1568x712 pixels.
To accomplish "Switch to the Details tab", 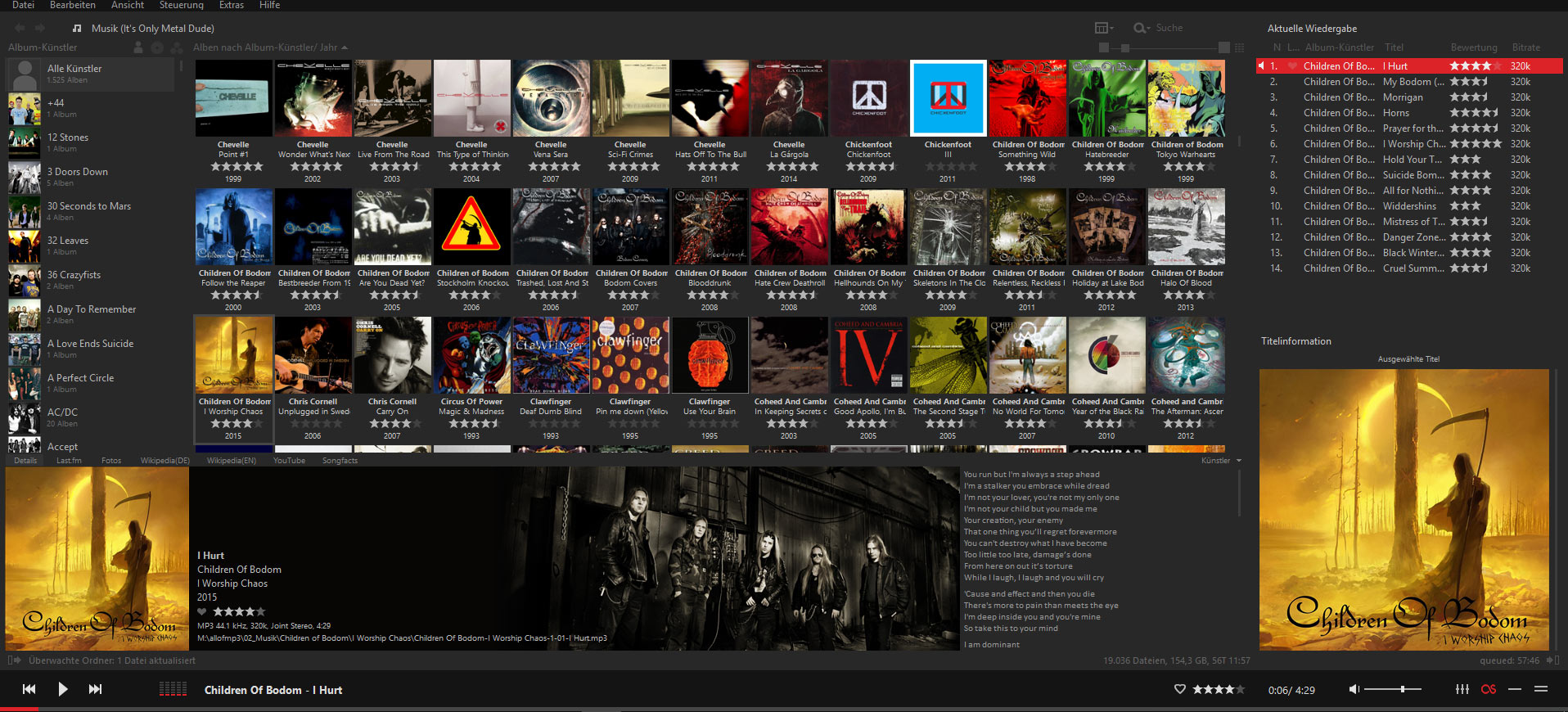I will 25,461.
